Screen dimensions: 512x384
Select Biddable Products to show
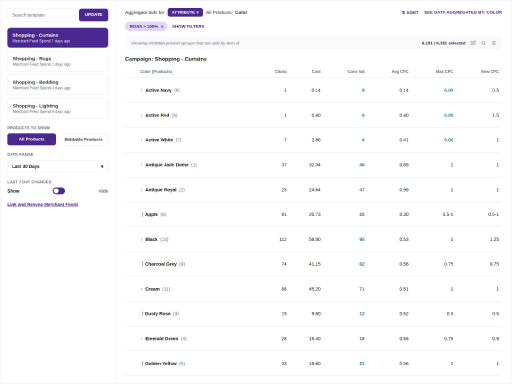point(84,139)
